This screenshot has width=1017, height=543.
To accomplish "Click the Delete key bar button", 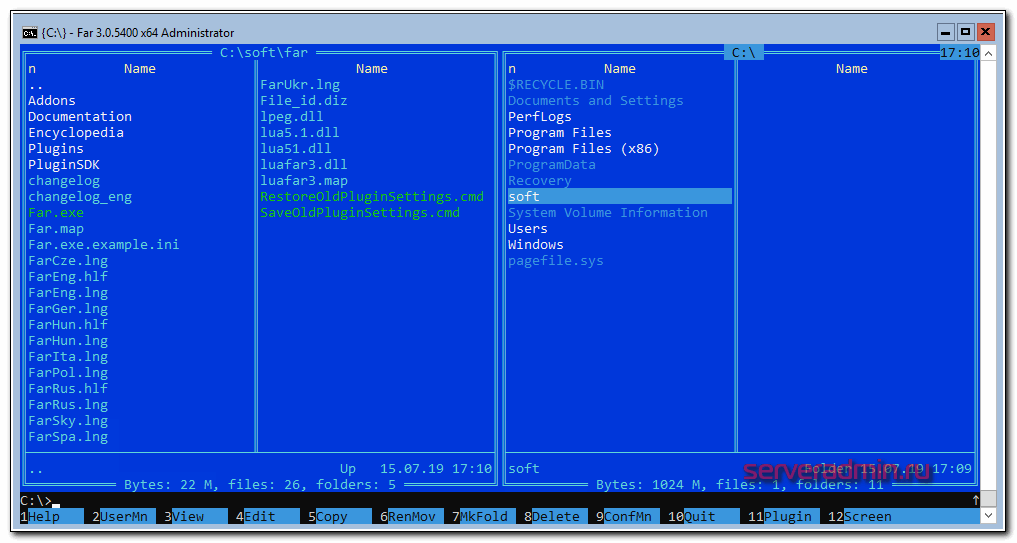I will 556,517.
